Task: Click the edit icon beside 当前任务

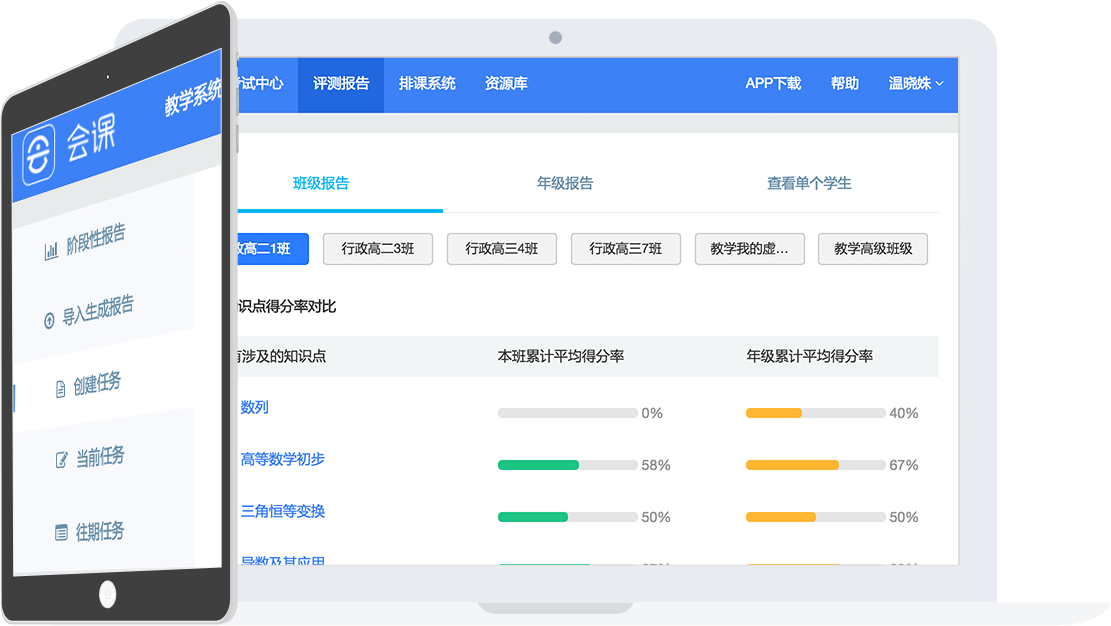Action: point(62,460)
